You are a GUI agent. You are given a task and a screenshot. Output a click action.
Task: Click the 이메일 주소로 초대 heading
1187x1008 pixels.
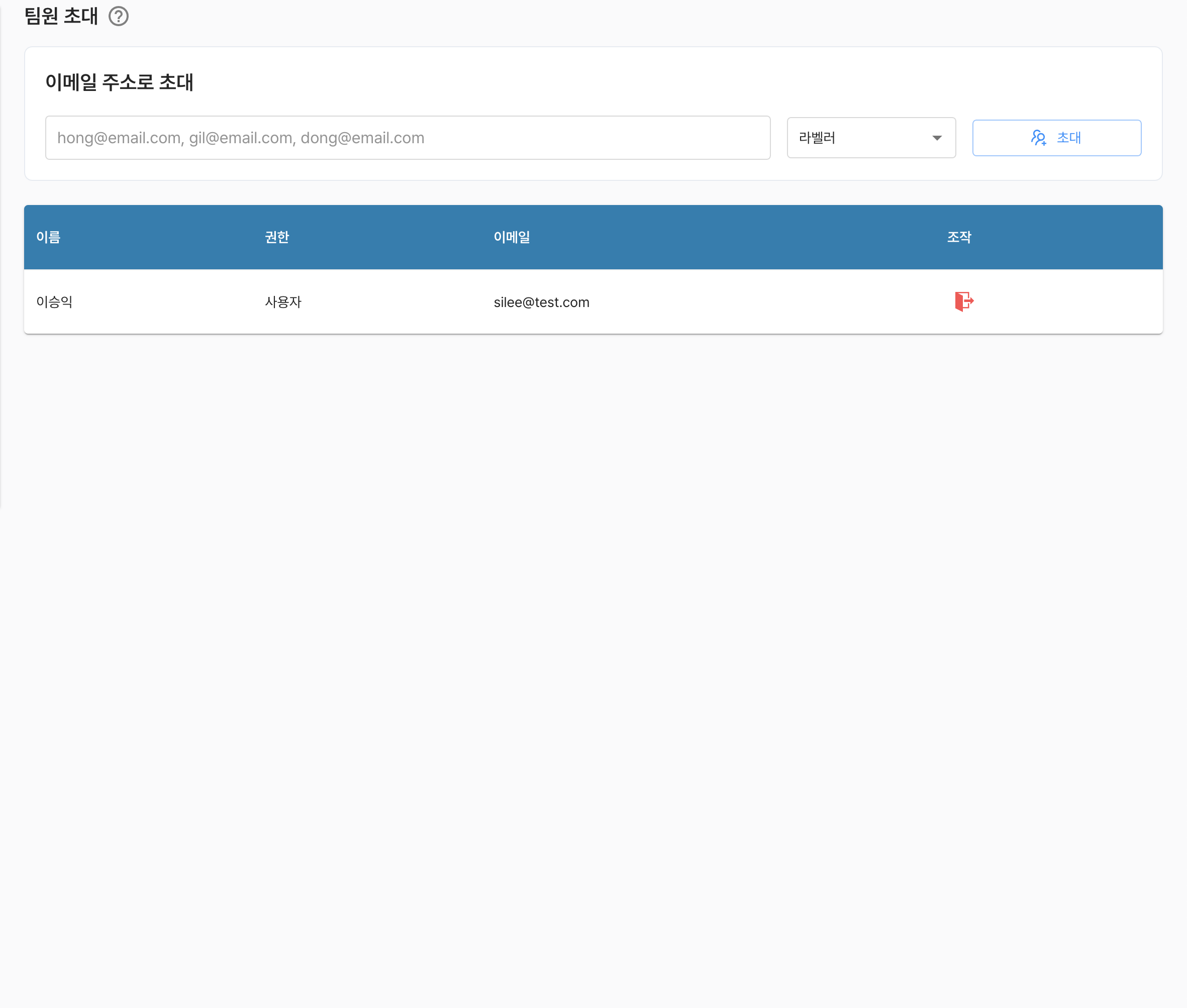pos(120,82)
